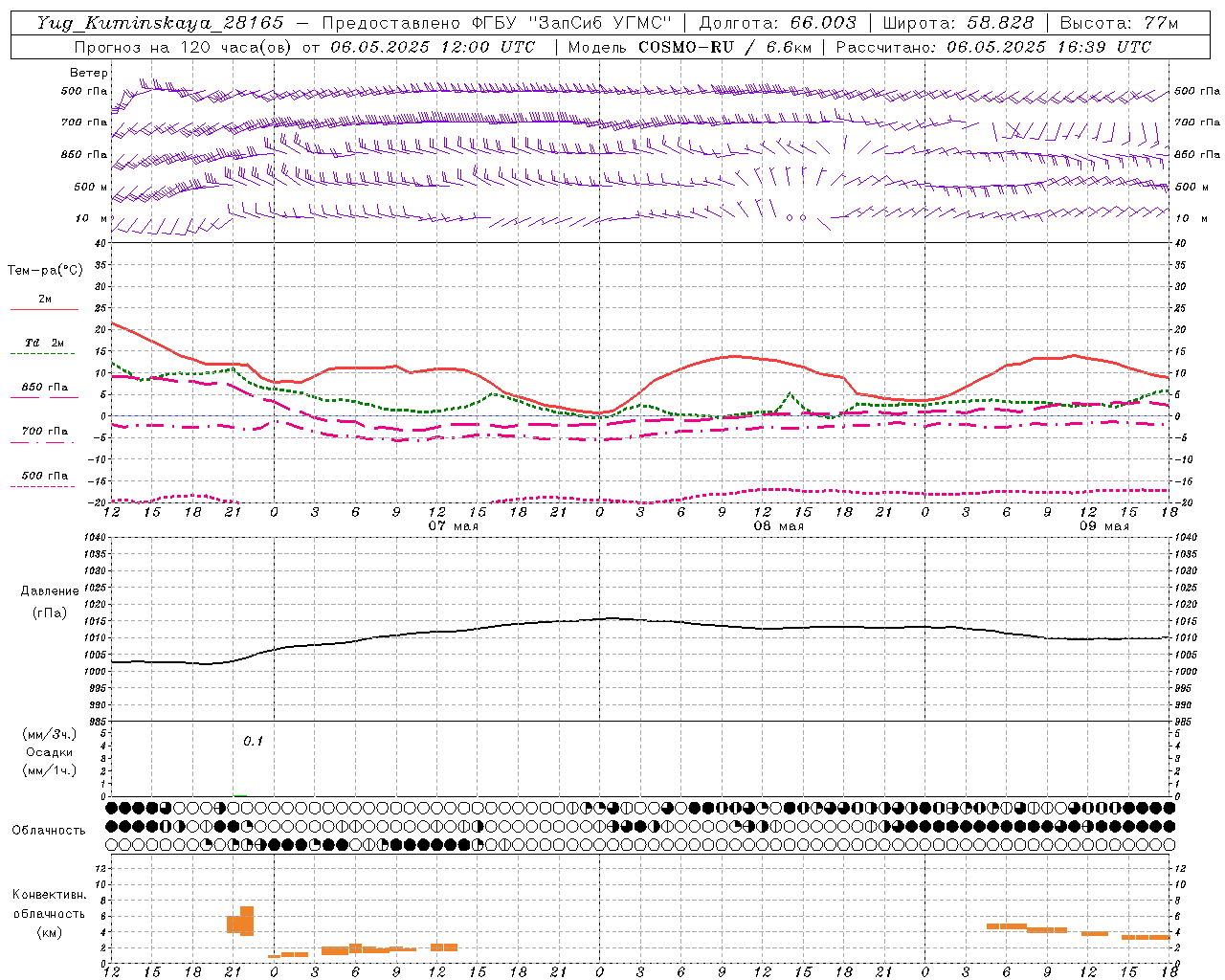This screenshot has height=980, width=1225.
Task: Click the Долгота: 66.003 header field
Action: click(777, 23)
